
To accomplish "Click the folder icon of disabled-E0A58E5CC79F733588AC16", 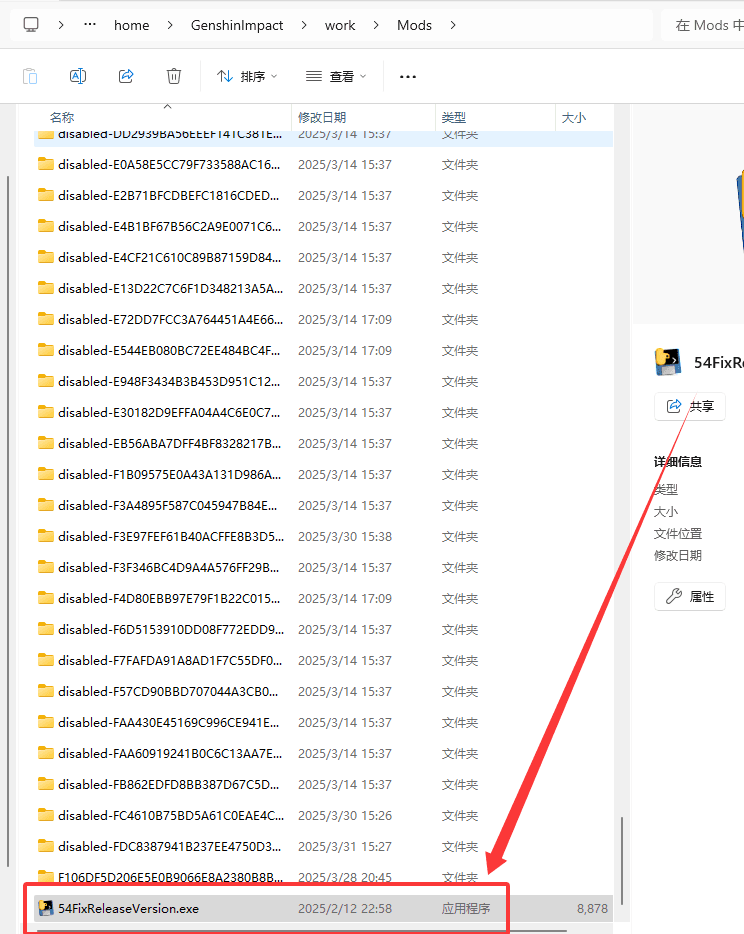I will point(46,164).
